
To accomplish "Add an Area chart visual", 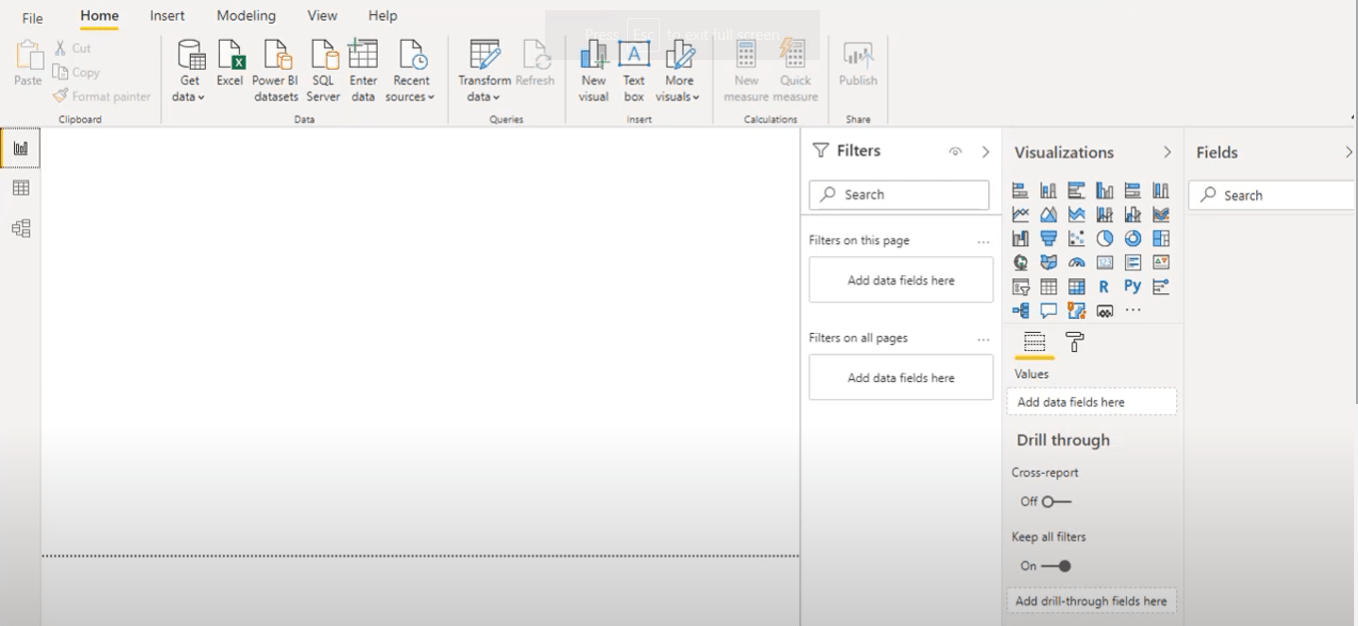I will [x=1048, y=214].
